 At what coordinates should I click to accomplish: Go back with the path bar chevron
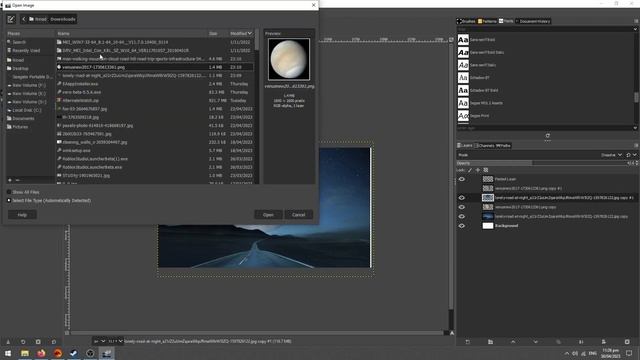24,19
